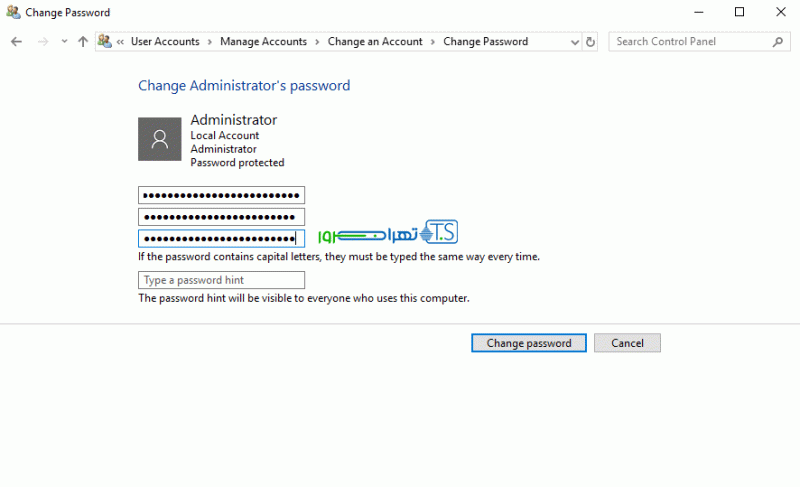
Task: Click the Administrator account avatar picture
Action: point(159,139)
